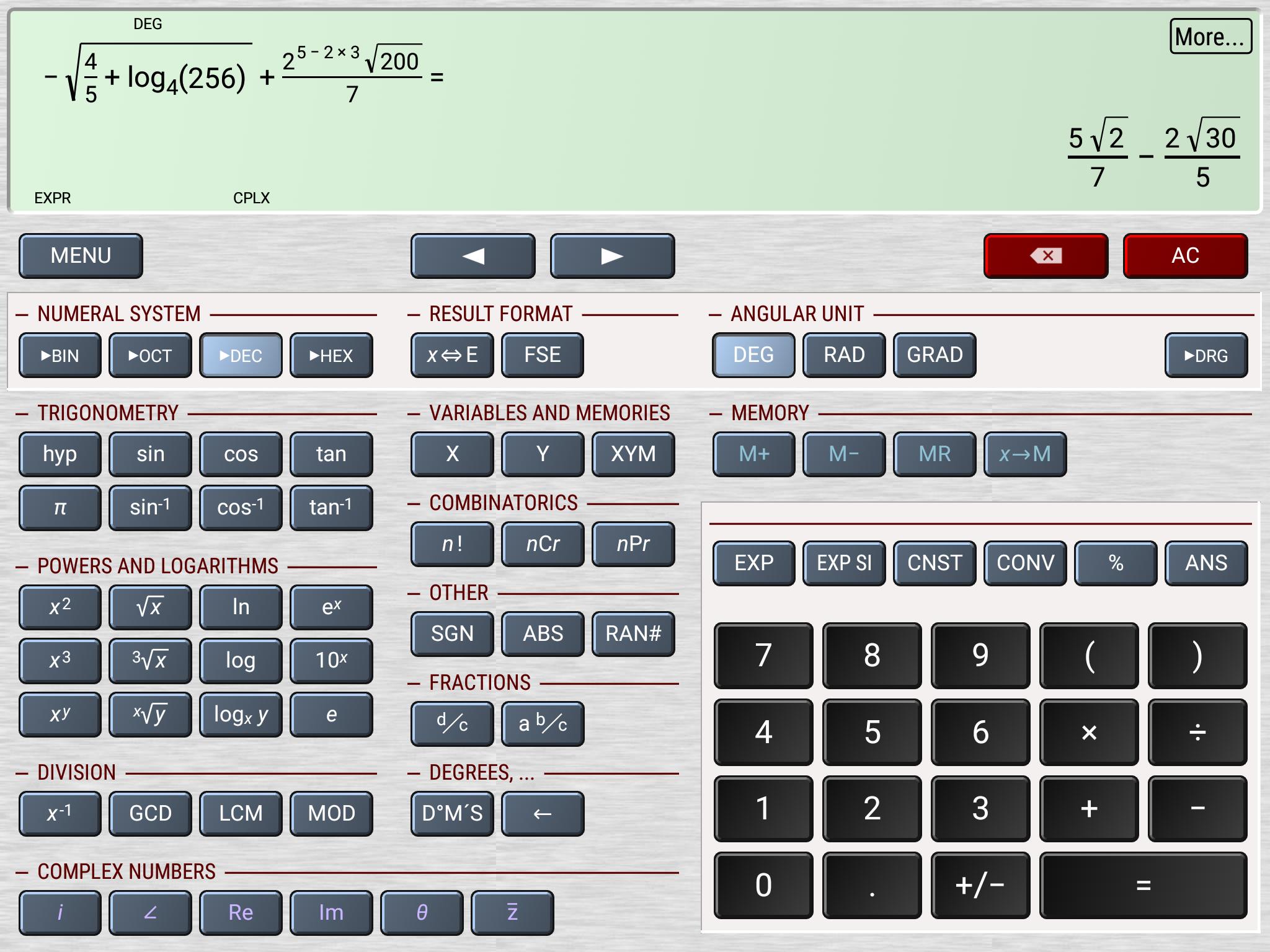
Task: Select GRAD angular unit
Action: tap(934, 355)
